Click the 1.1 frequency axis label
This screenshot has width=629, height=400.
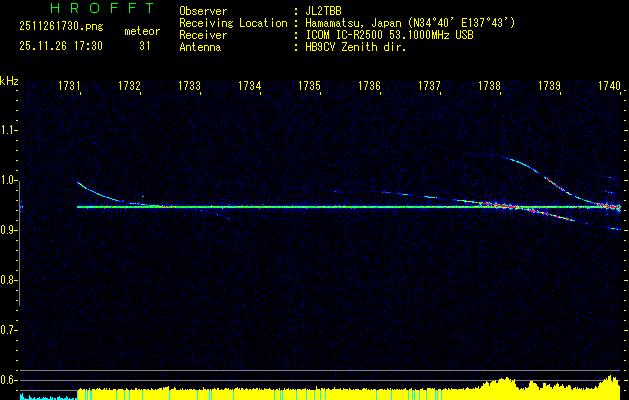(9, 131)
